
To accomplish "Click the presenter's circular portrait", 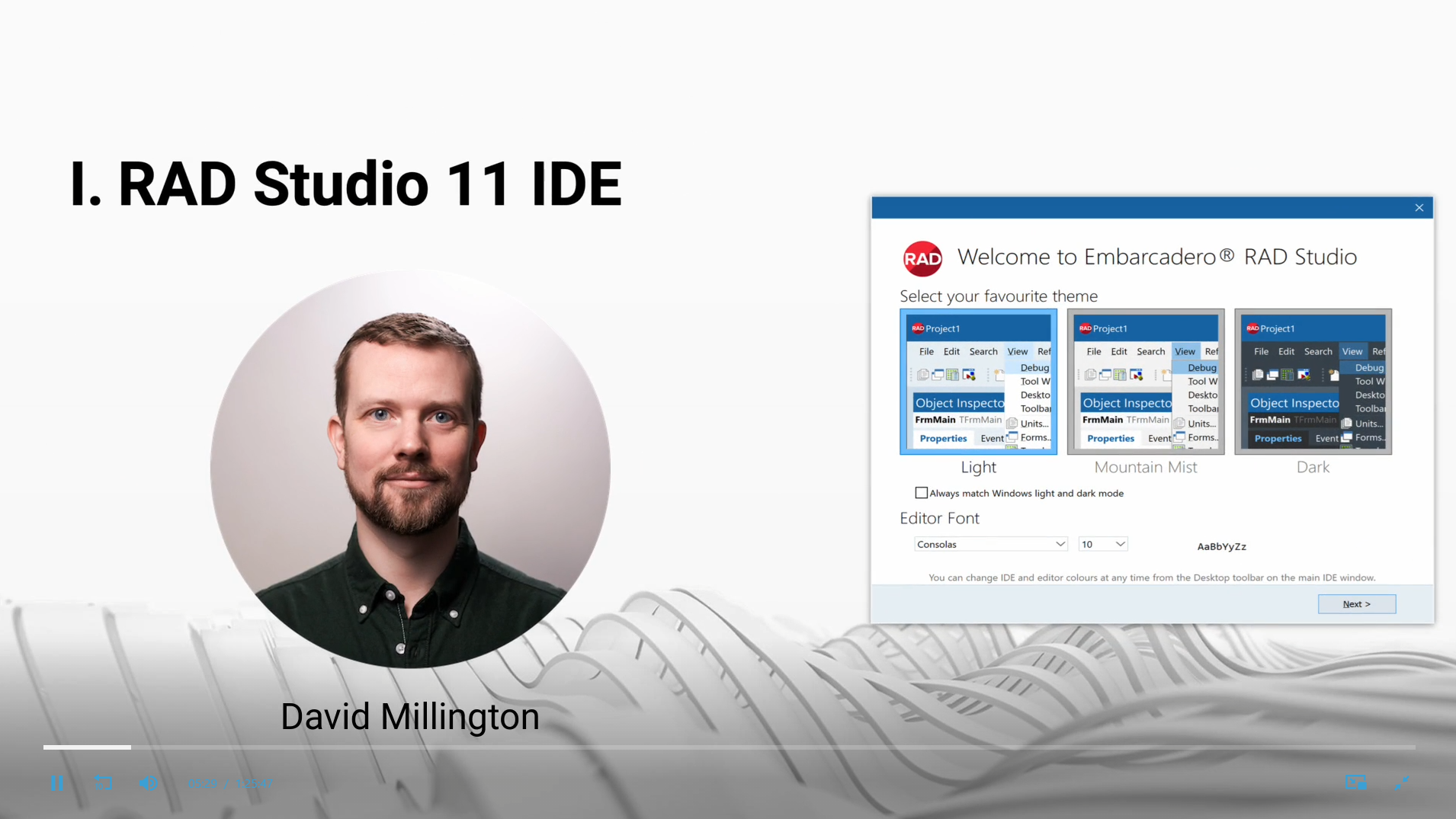I will [x=410, y=469].
